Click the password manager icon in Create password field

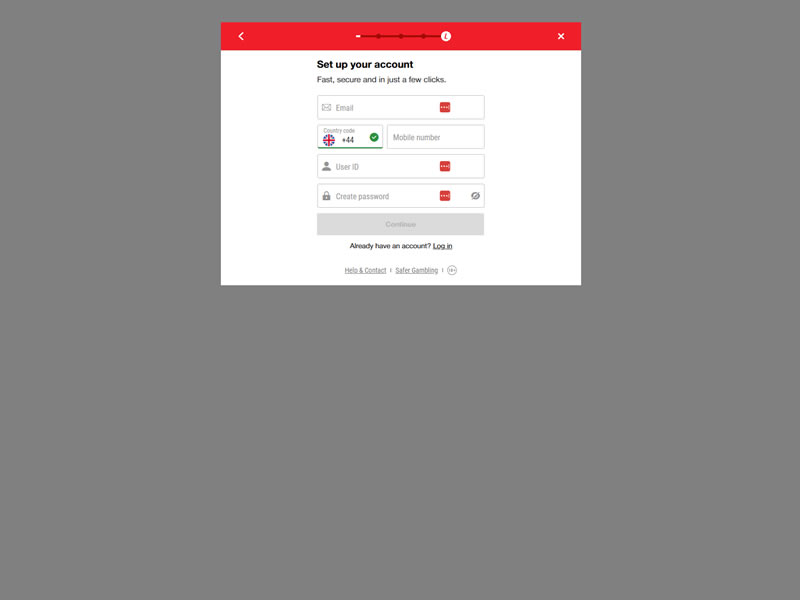coord(445,196)
